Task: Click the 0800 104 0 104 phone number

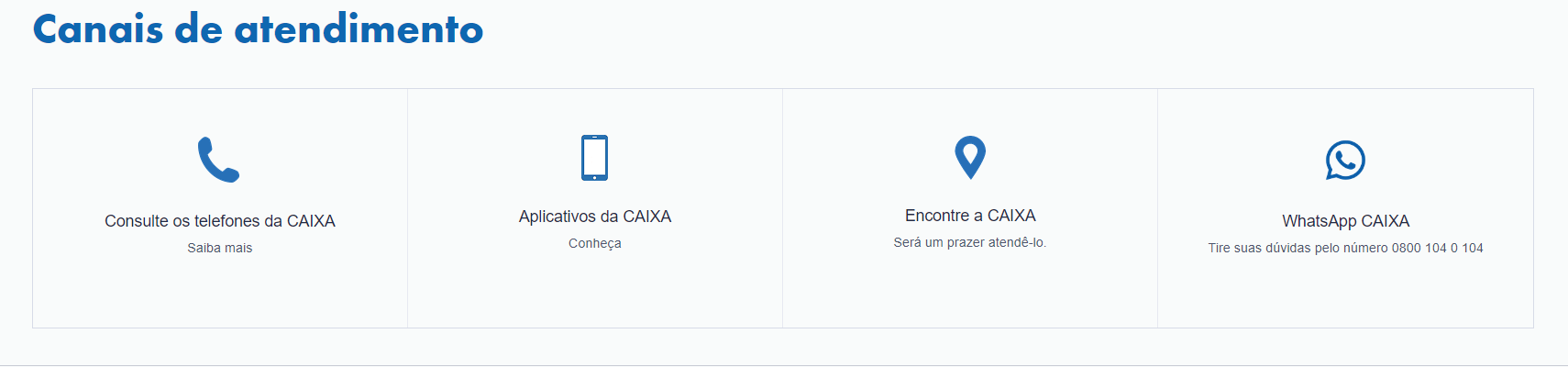Action: coord(1437,248)
